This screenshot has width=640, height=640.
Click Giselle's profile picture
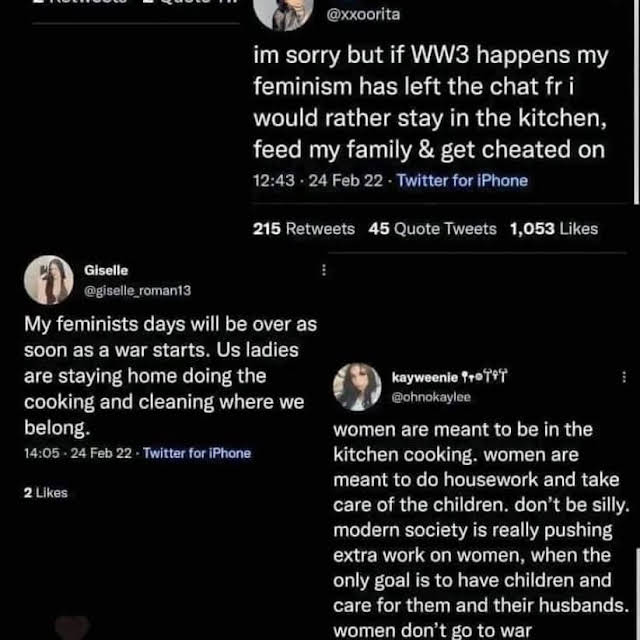48,280
